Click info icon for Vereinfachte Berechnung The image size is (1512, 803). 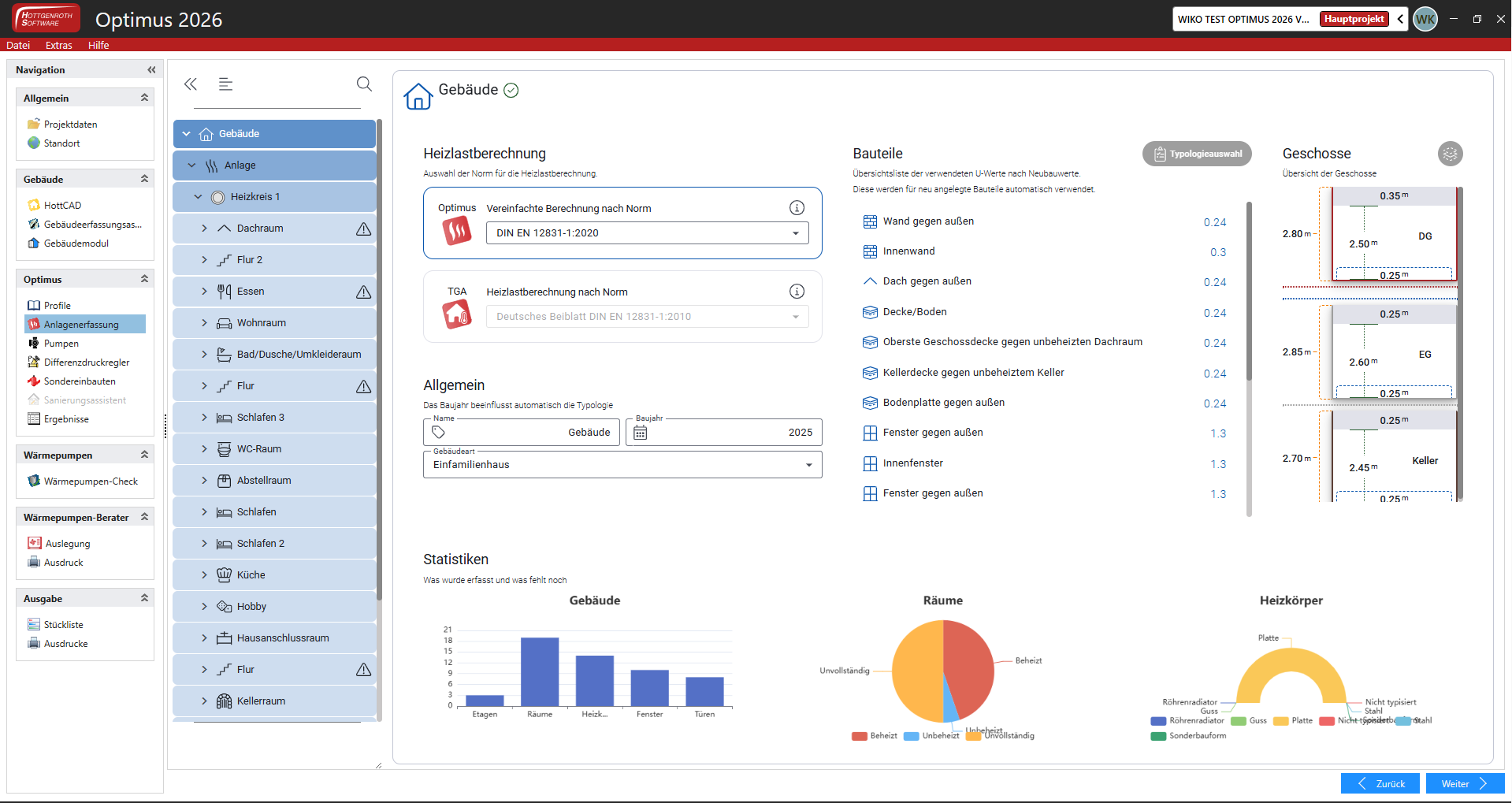coord(797,208)
